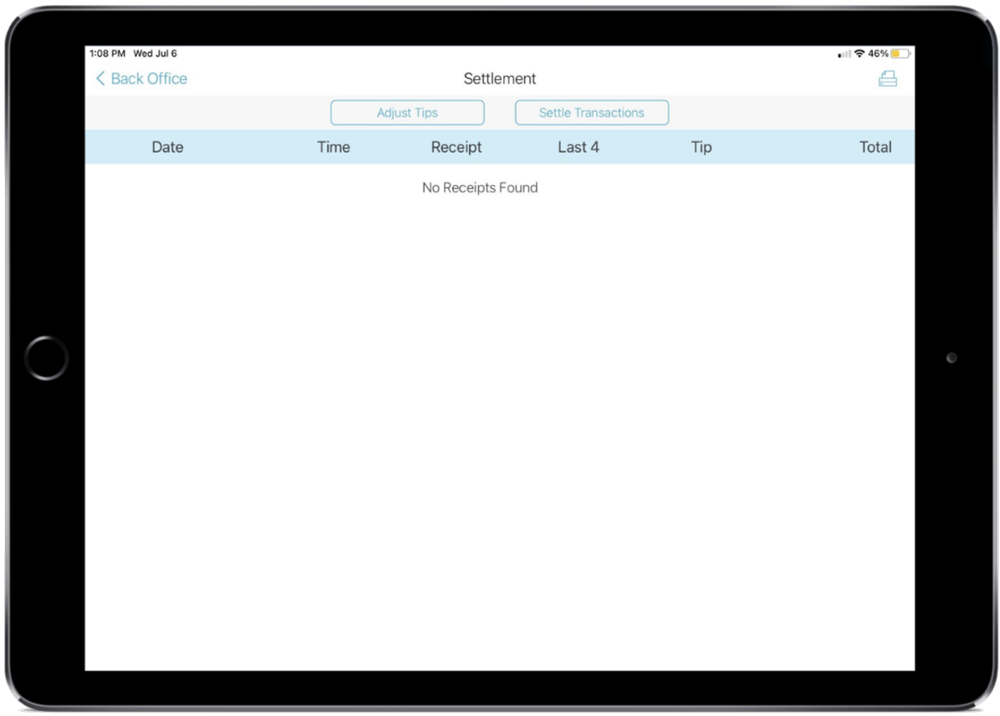Return via the Back Office link
Screen dimensions: 1000x716
[148, 79]
